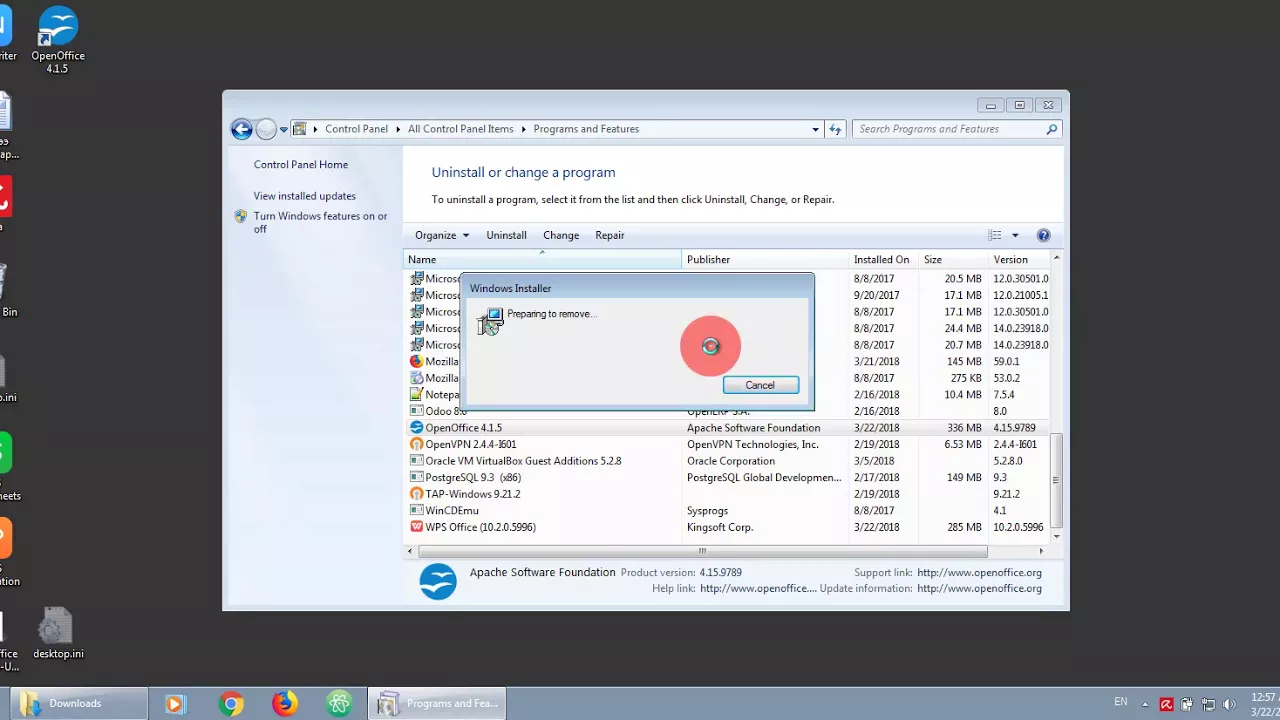Select the OpenOffice 4.1.5 row
This screenshot has width=1280, height=720.
click(x=726, y=428)
